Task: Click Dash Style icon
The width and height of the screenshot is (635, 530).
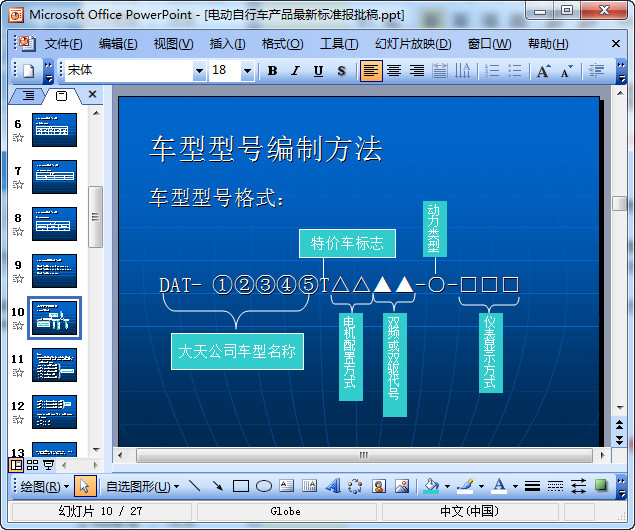Action: [x=555, y=486]
